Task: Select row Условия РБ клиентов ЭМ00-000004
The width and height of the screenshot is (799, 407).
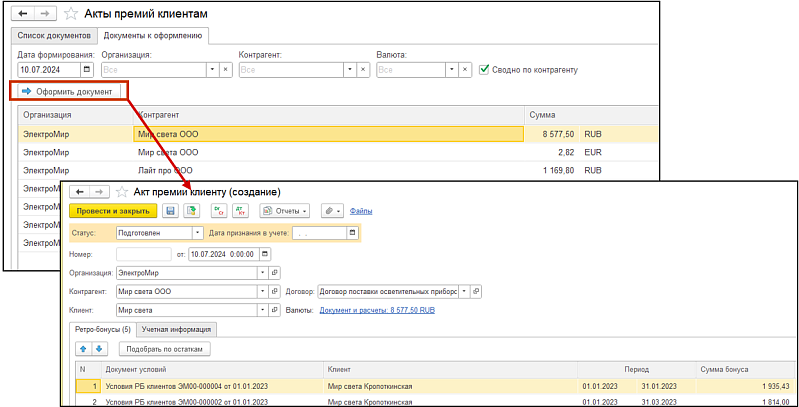Action: (436, 386)
